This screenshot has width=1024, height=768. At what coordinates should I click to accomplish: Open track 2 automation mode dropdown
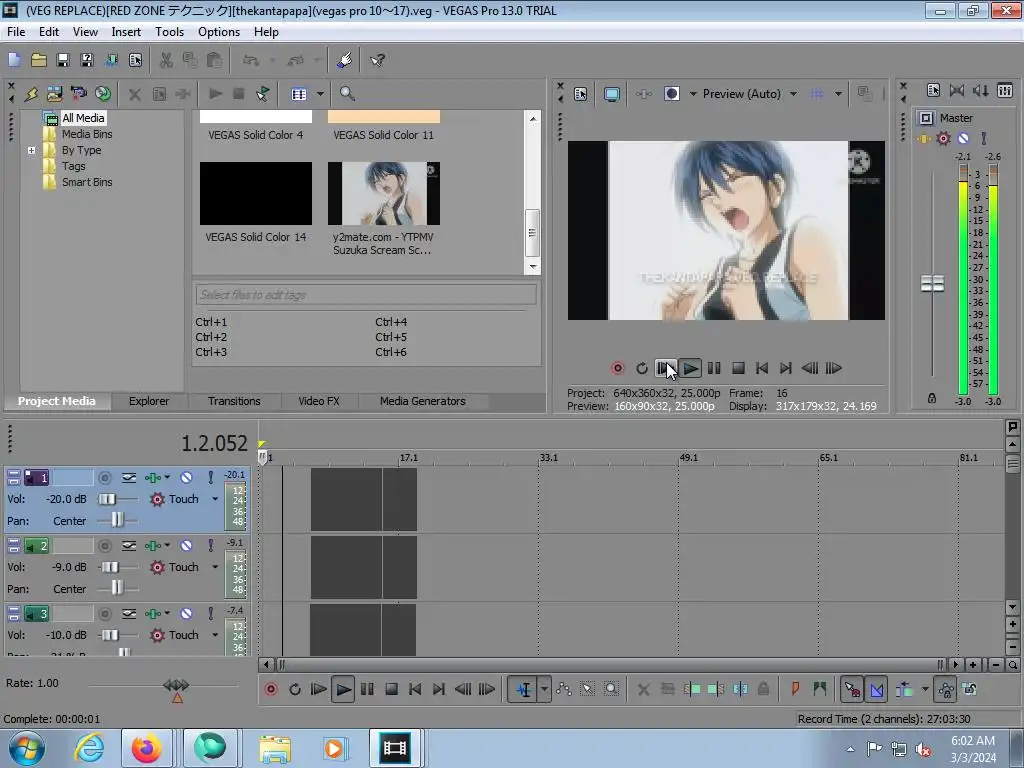point(215,568)
